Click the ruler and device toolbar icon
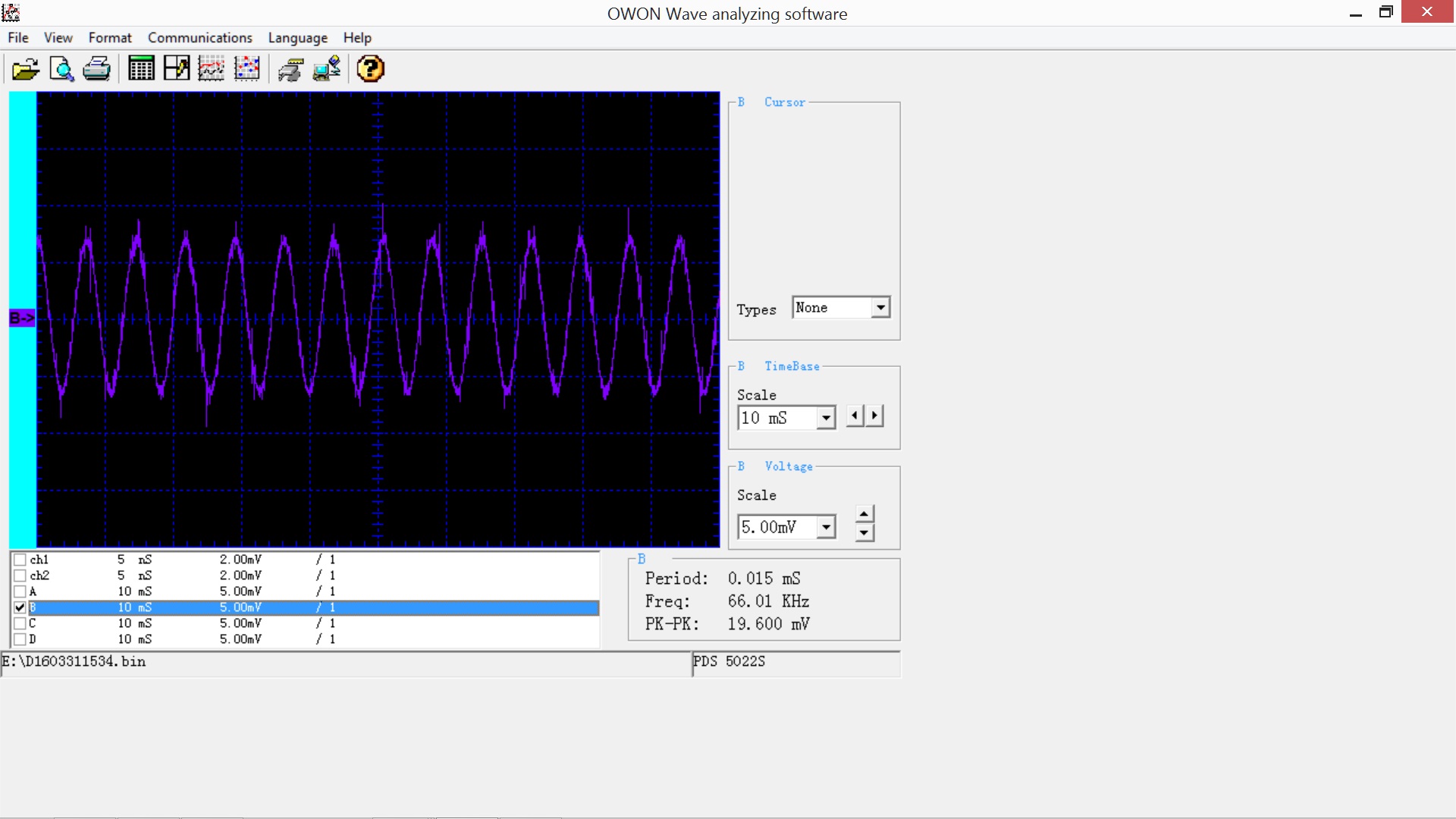Image resolution: width=1456 pixels, height=819 pixels. [290, 69]
